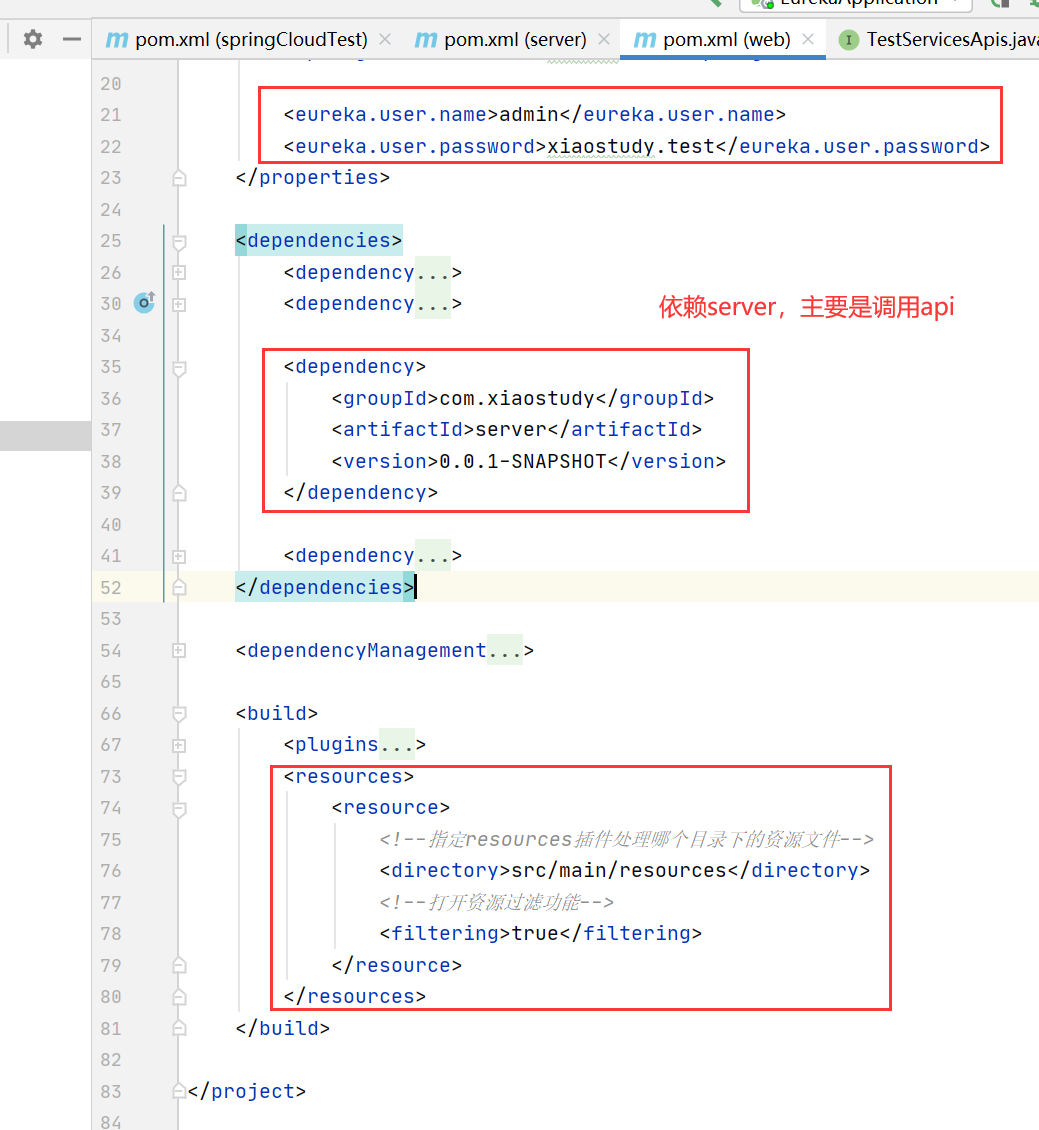Click the fold end marker at line 39
1039x1130 pixels.
point(179,493)
